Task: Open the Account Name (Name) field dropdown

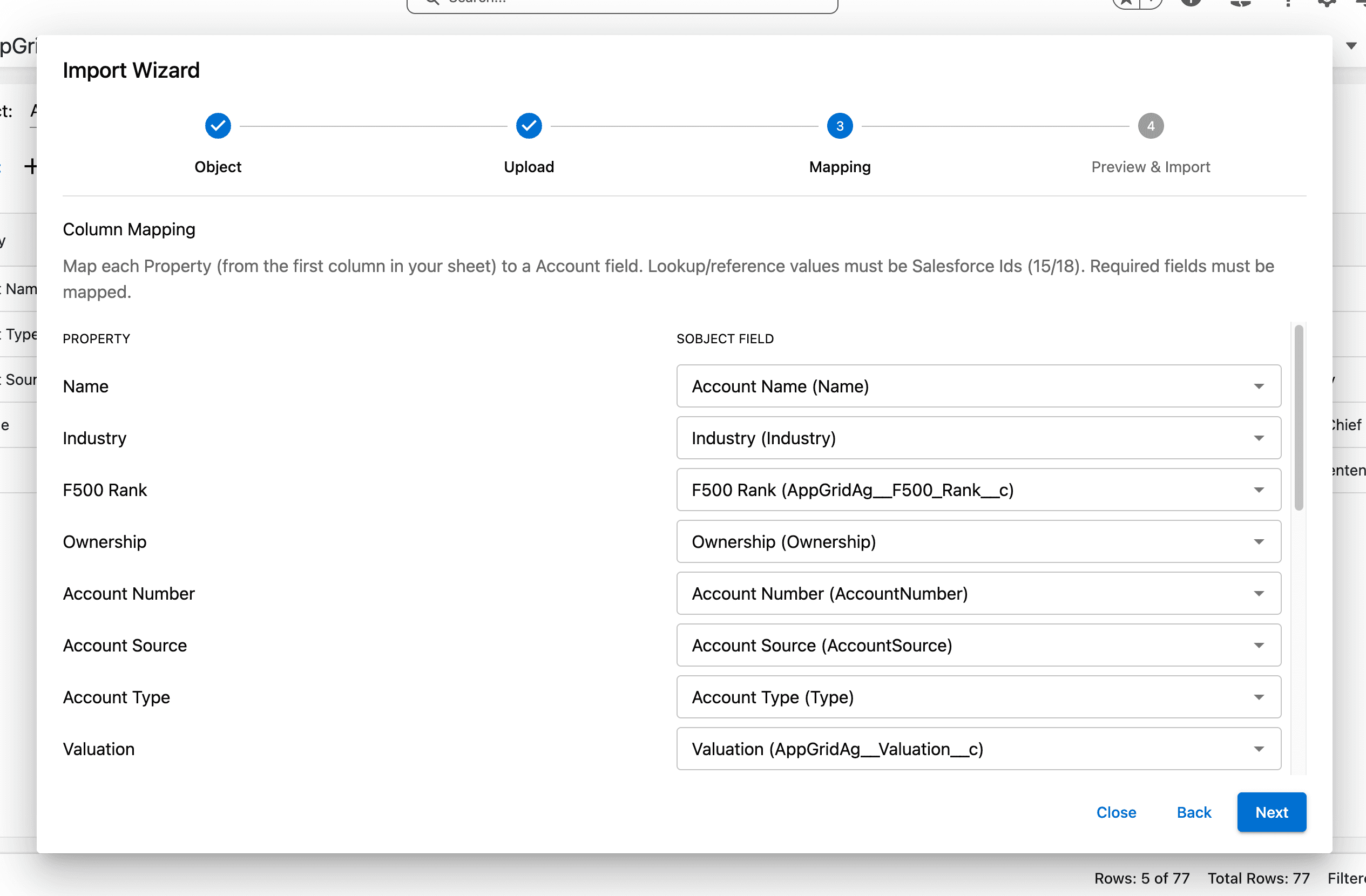Action: click(x=978, y=386)
